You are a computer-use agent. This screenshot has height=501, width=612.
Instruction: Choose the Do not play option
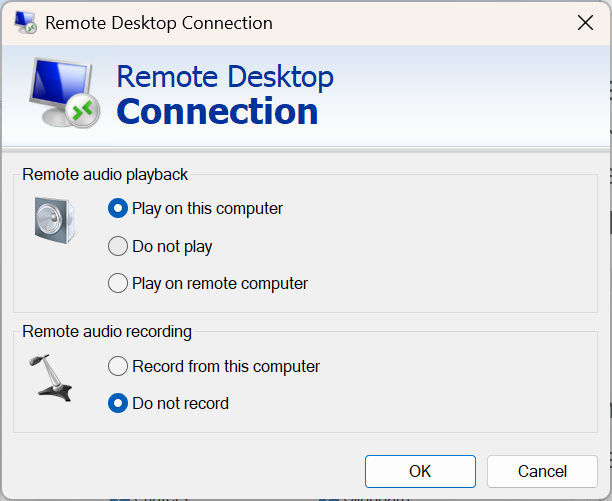click(x=118, y=246)
